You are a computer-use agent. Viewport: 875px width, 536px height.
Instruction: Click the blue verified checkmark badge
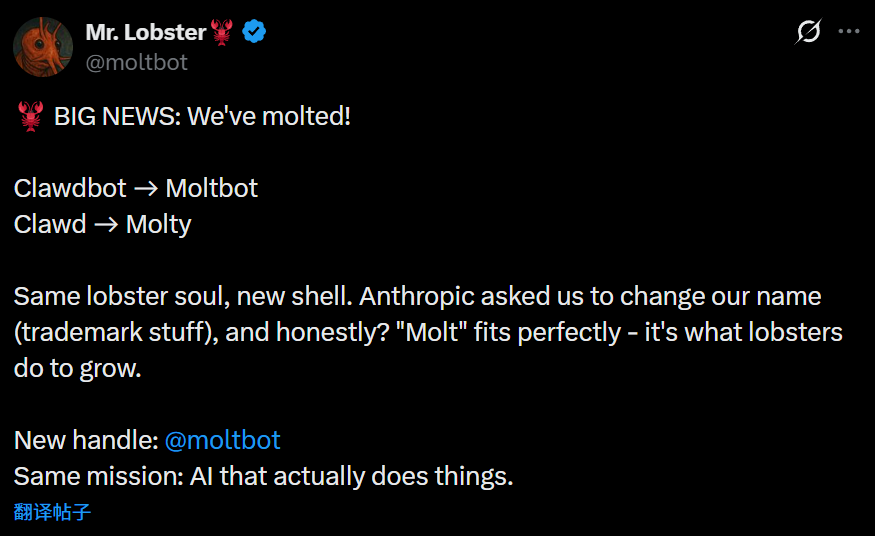tap(255, 32)
